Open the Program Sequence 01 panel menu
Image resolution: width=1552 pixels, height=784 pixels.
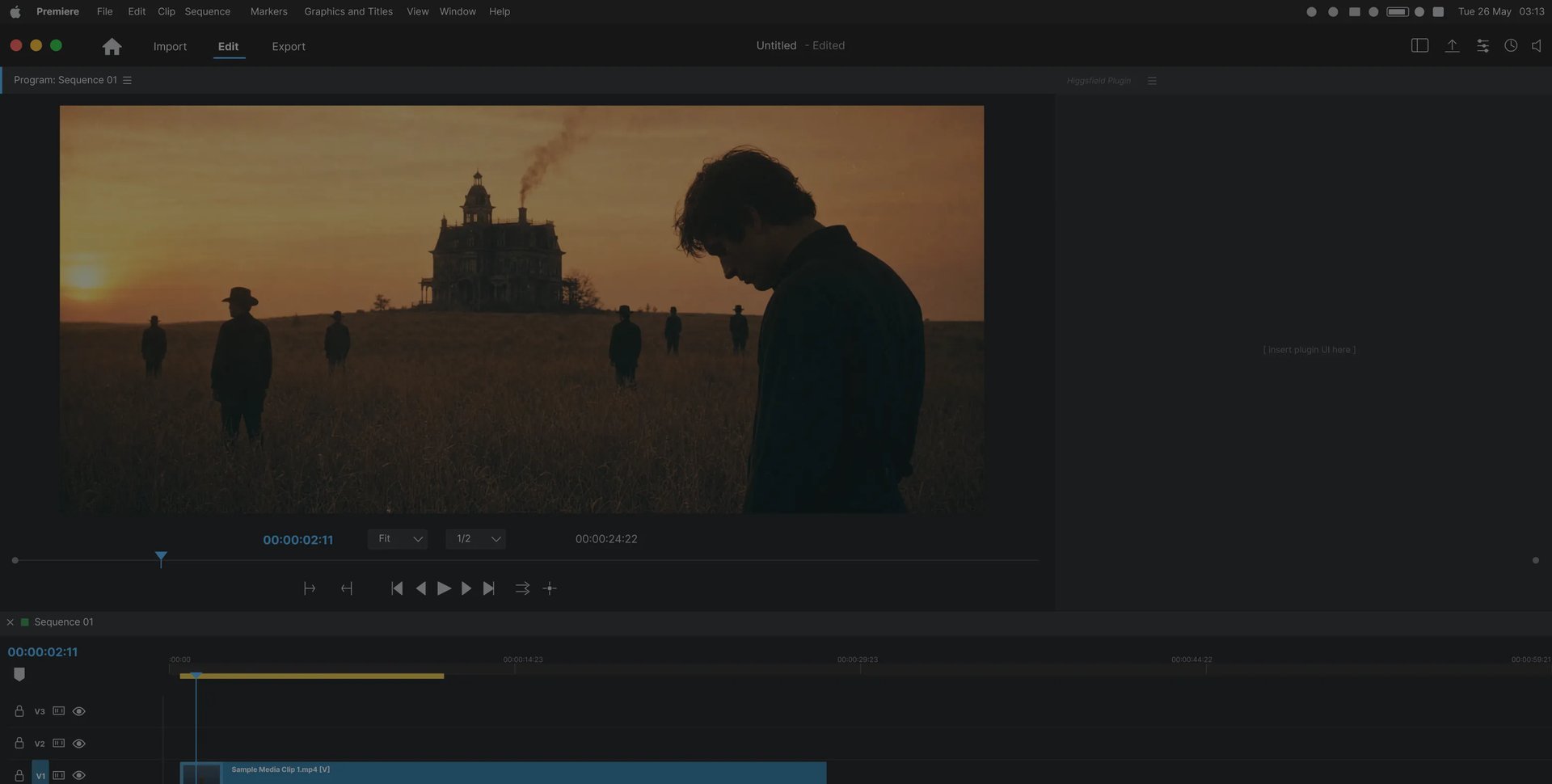pos(127,80)
